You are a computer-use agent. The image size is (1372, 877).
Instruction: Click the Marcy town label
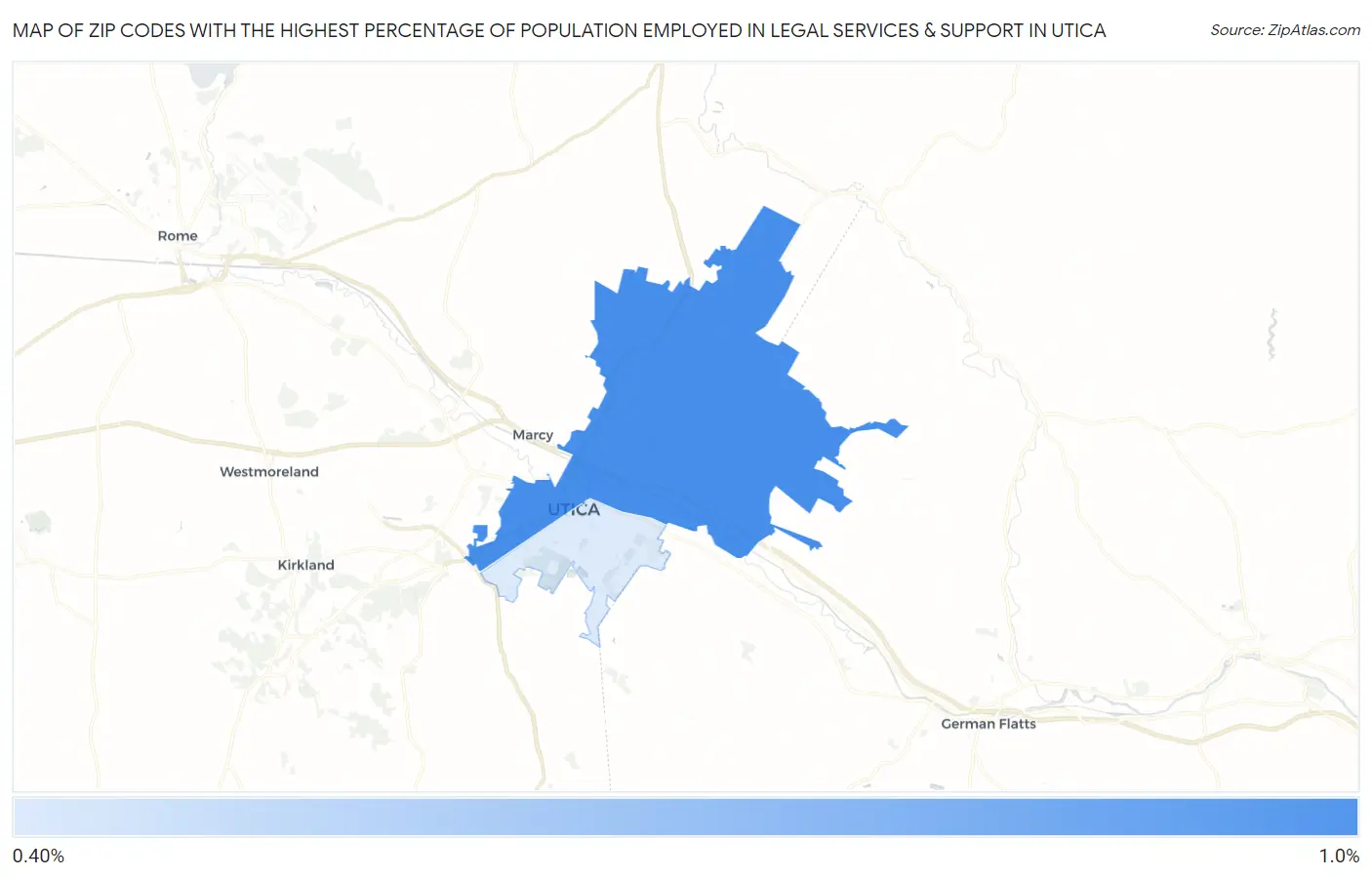pyautogui.click(x=533, y=435)
